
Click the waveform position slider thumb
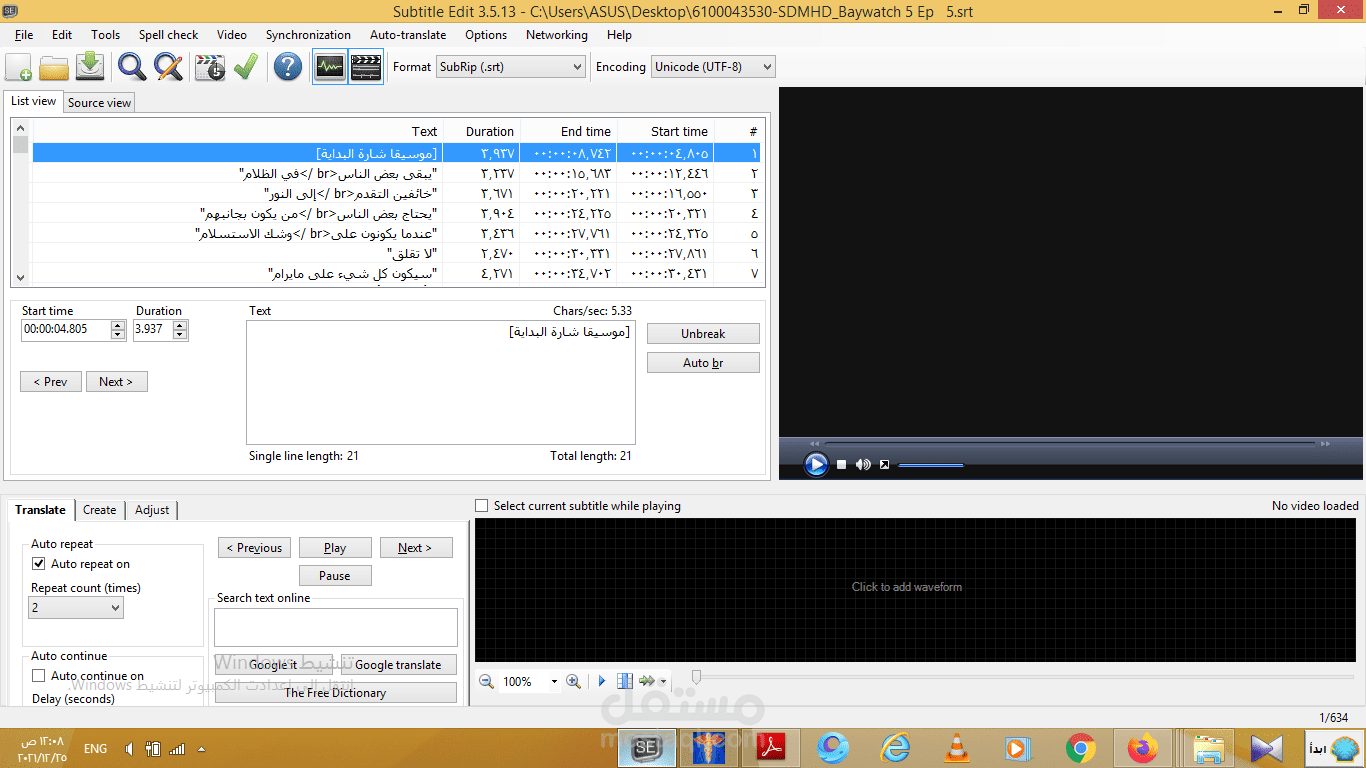tap(696, 679)
